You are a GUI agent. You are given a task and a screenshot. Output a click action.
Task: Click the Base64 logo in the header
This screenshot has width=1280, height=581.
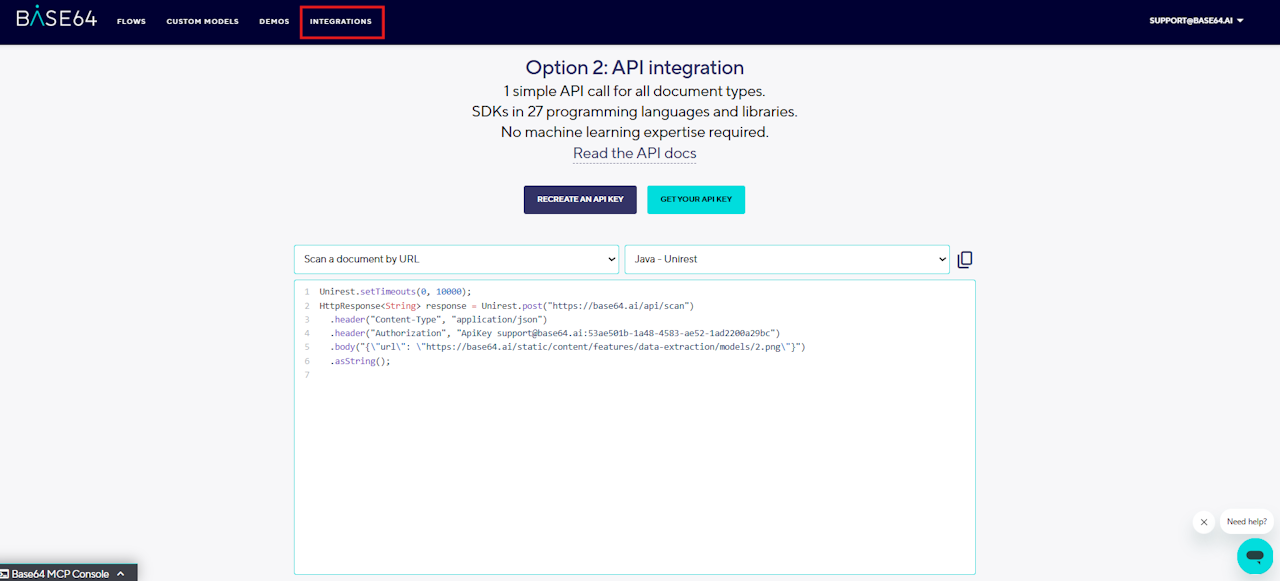tap(56, 17)
